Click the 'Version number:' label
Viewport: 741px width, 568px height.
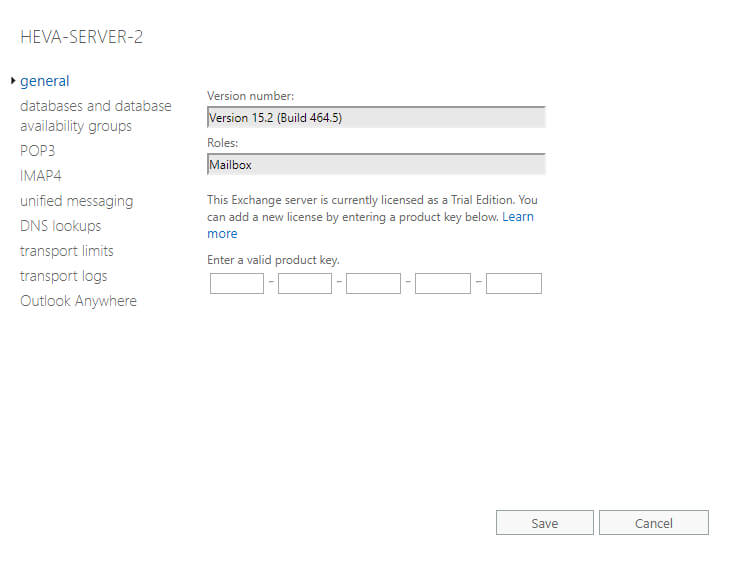click(250, 96)
